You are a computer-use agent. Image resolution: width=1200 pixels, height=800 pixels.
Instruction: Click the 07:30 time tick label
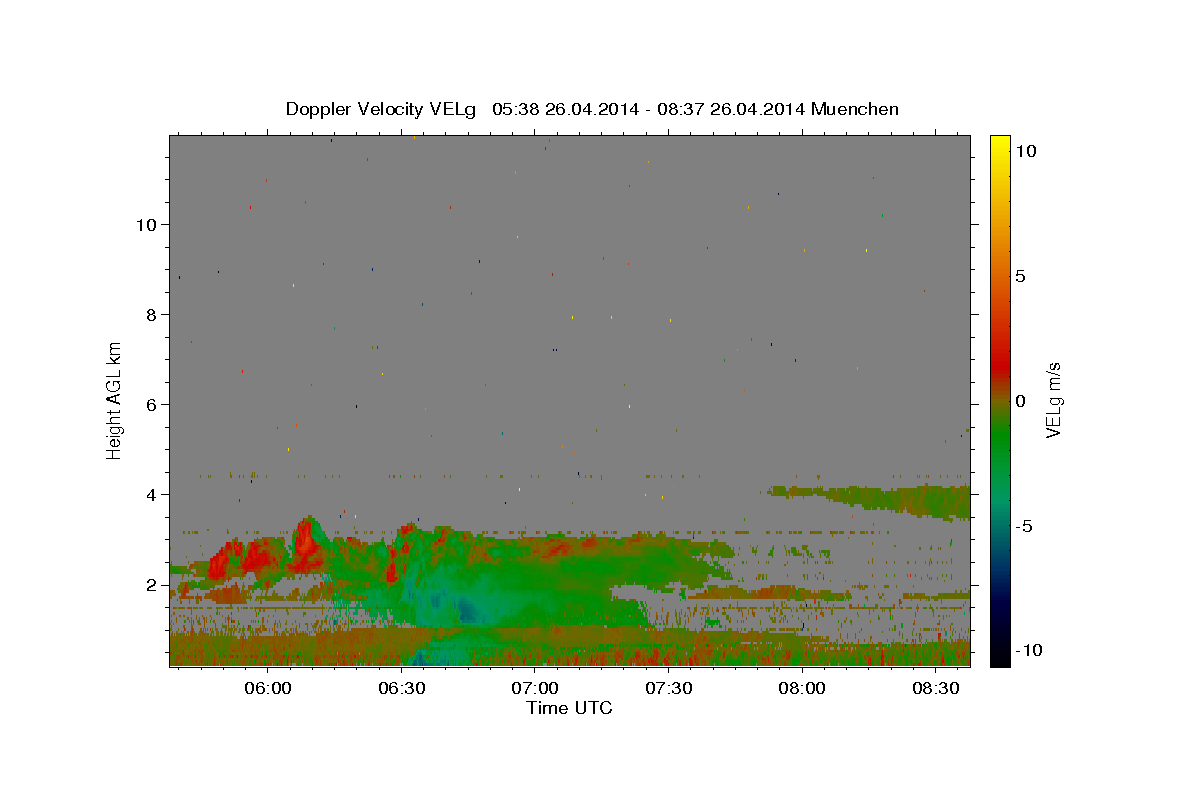coord(668,689)
